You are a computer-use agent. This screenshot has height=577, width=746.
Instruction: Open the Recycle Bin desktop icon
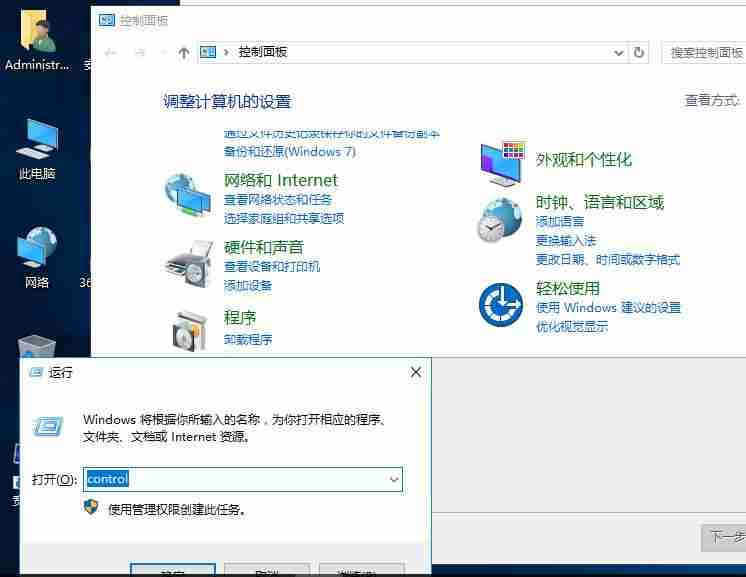pyautogui.click(x=37, y=346)
